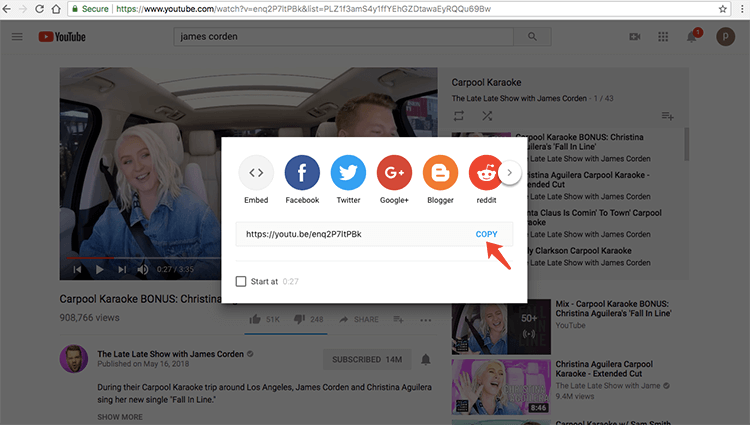Toggle playlist loop
Viewport: 750px width, 425px height.
pos(459,116)
